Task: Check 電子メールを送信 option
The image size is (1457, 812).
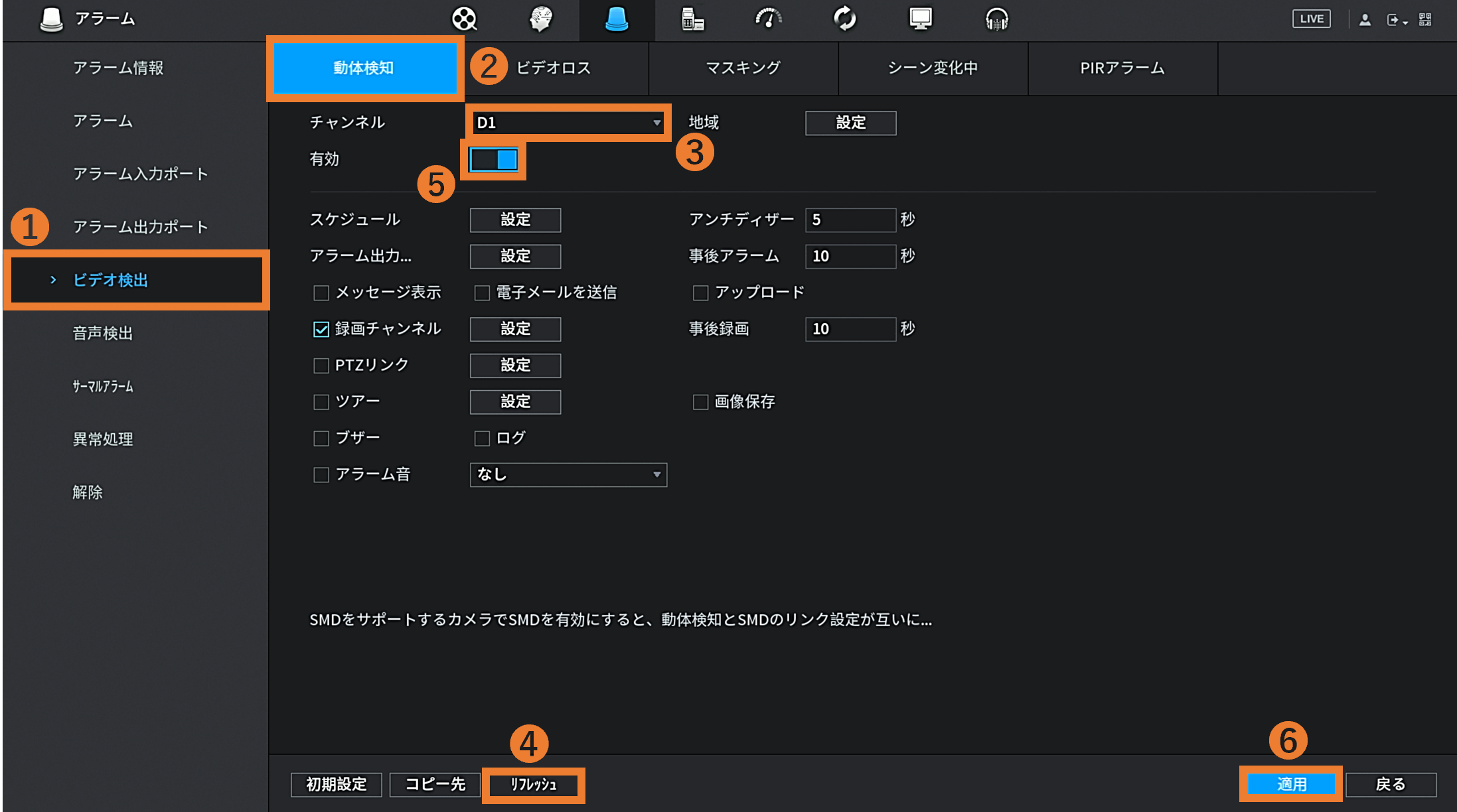Action: 482,293
